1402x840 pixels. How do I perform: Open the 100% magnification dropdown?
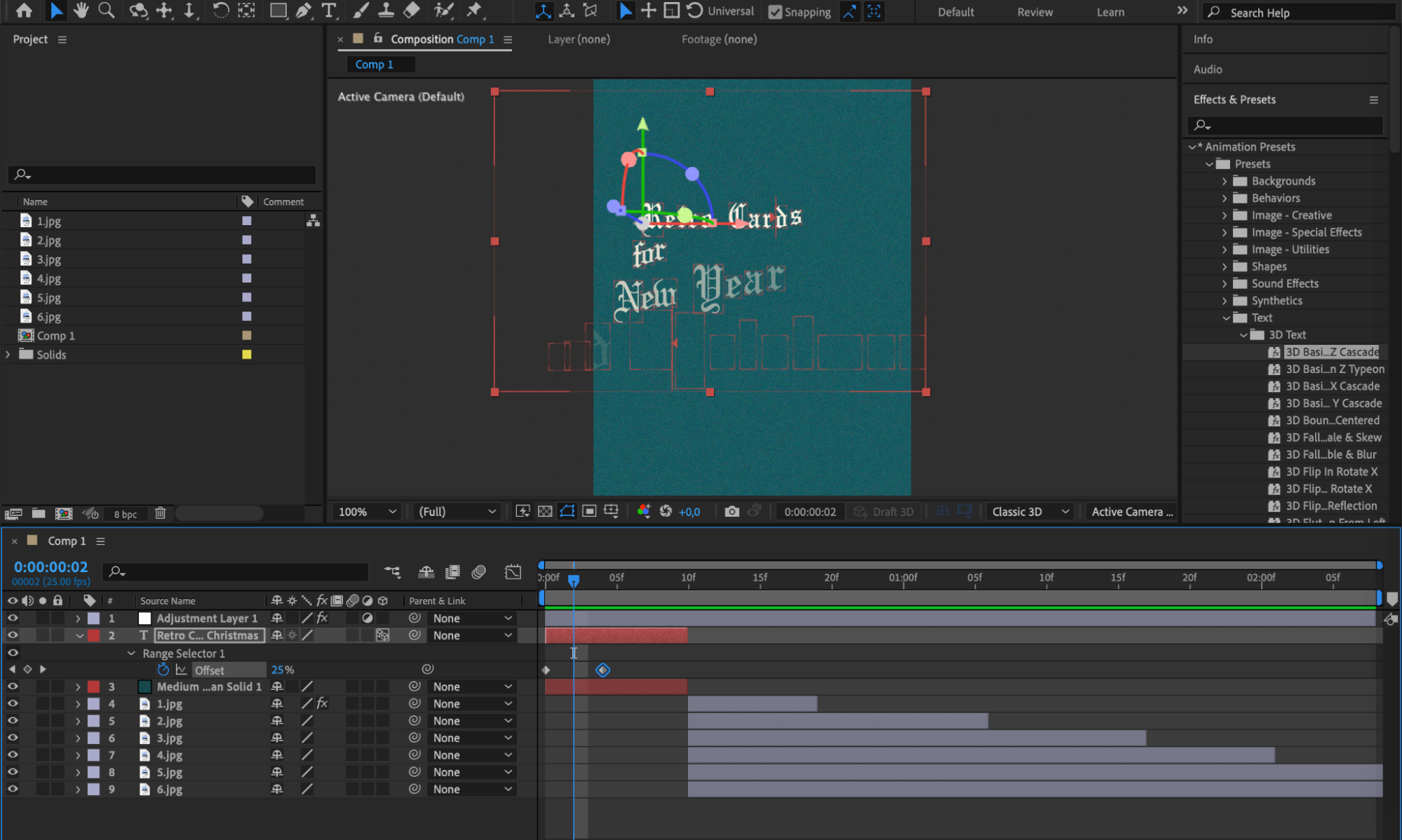368,512
